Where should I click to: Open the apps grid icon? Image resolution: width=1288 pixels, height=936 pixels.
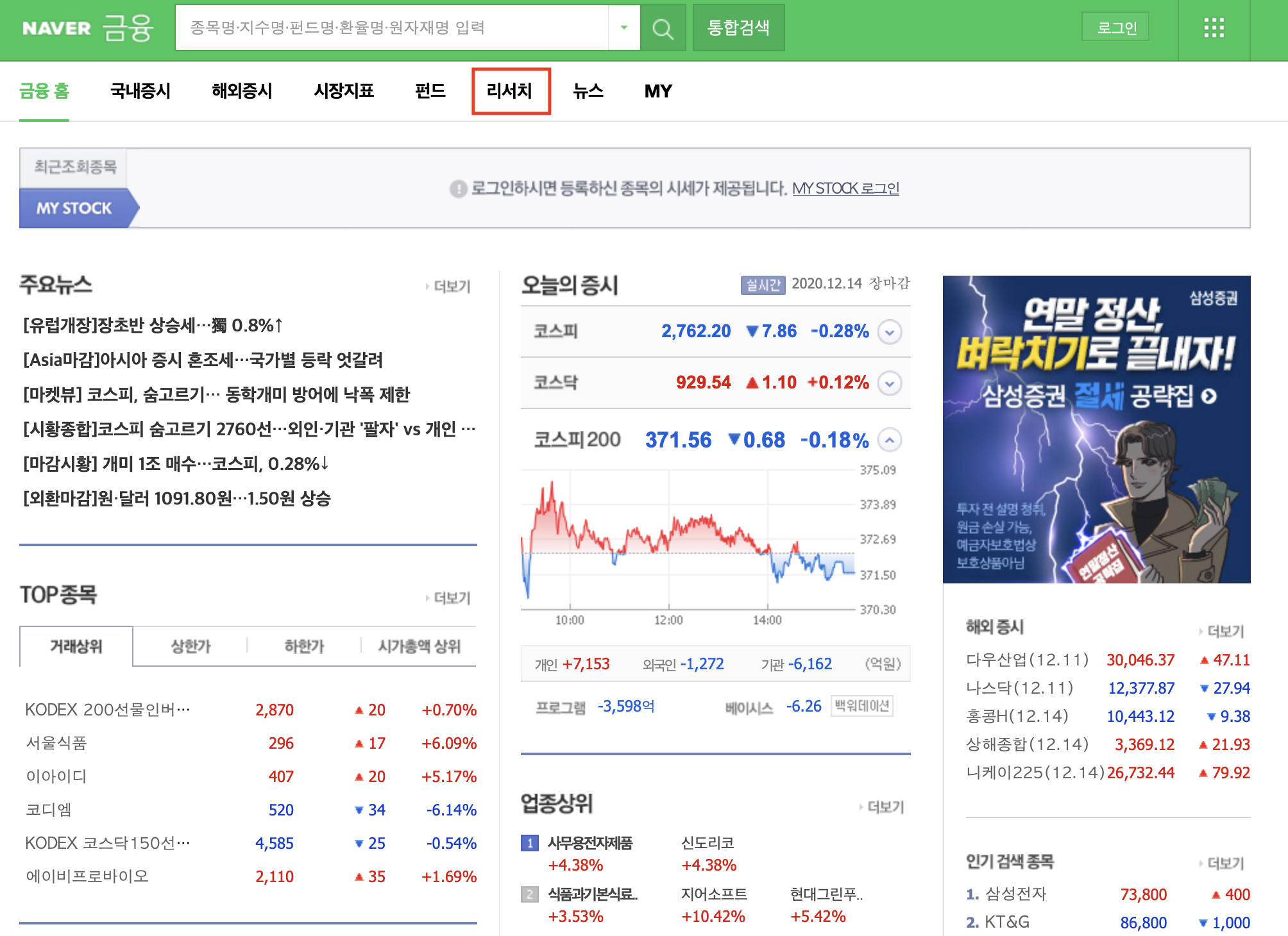click(x=1214, y=28)
